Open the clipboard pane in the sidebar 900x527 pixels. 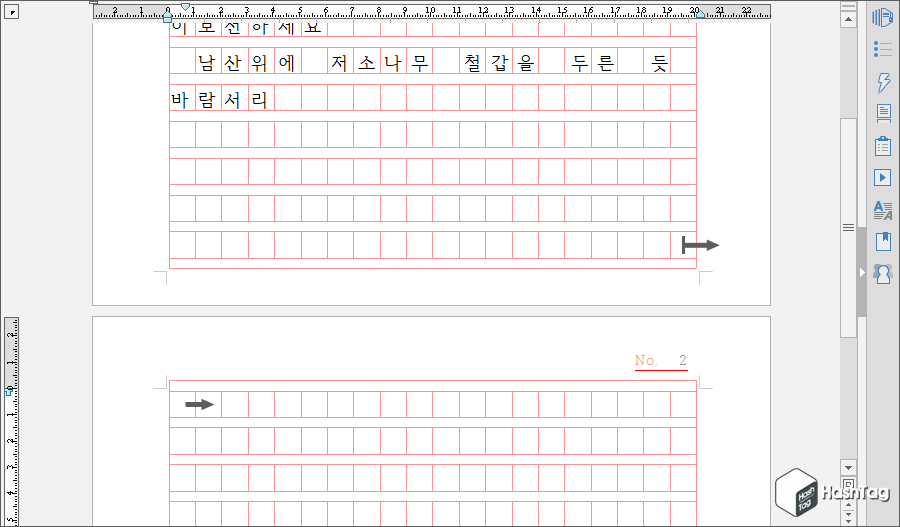click(x=883, y=146)
